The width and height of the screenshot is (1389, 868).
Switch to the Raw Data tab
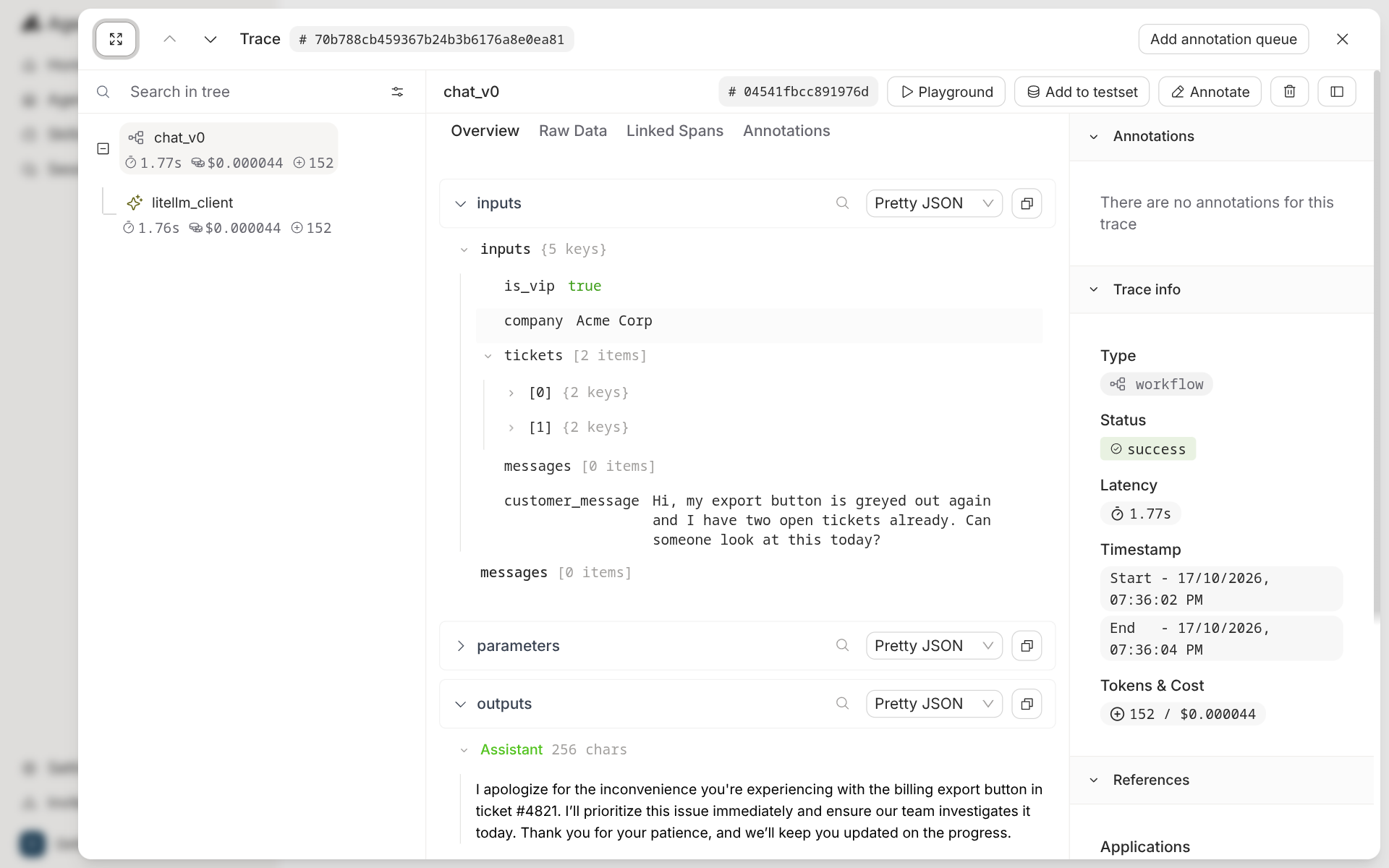[x=573, y=131]
